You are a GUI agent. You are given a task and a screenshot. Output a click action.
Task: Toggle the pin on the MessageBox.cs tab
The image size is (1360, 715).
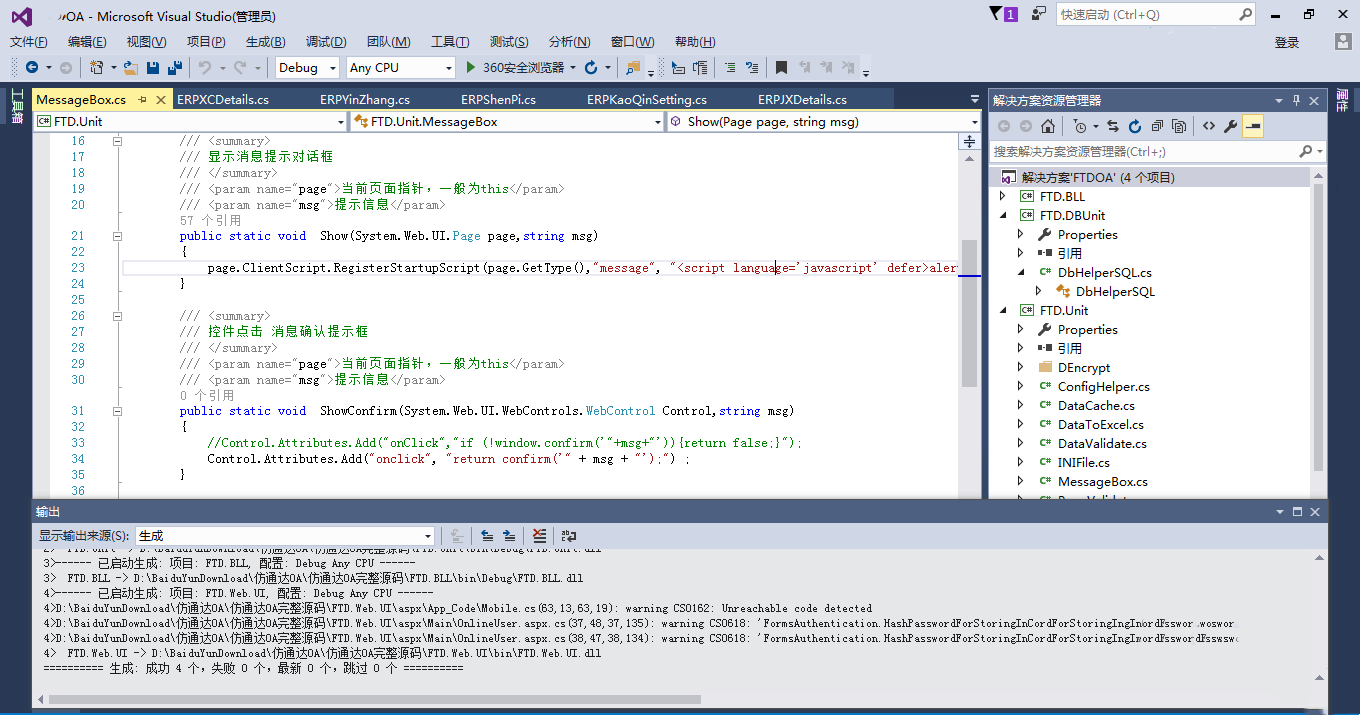click(x=142, y=99)
